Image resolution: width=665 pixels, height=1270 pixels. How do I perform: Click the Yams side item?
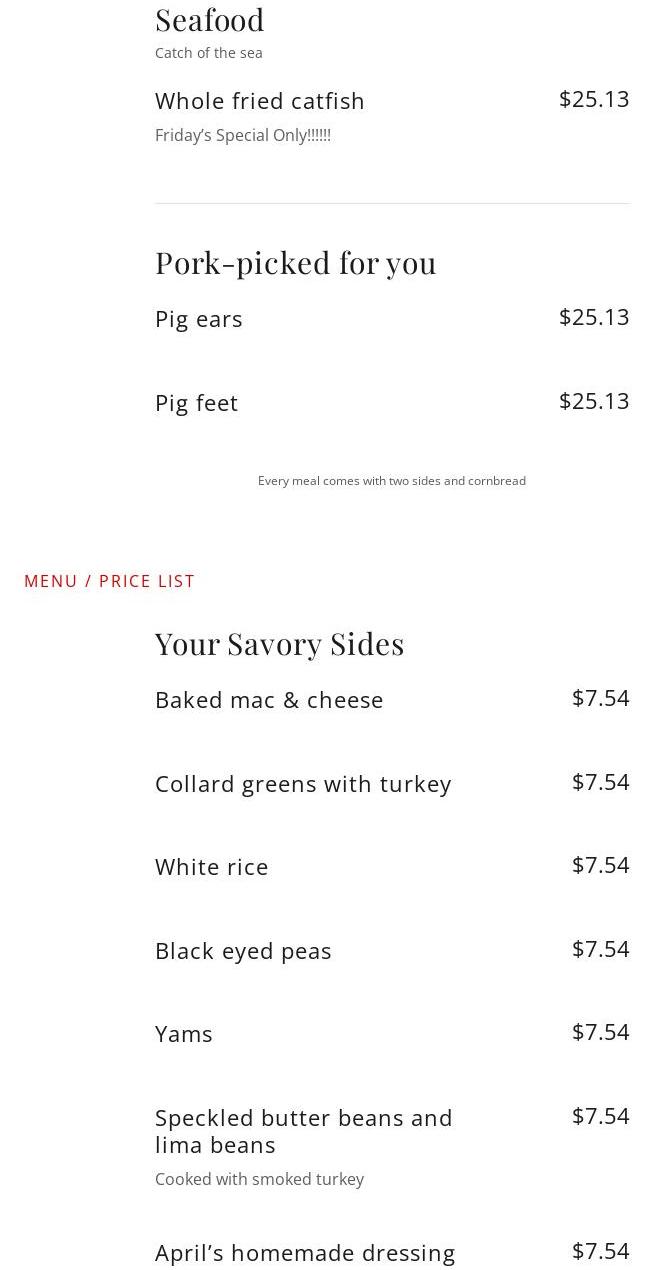click(x=184, y=1034)
